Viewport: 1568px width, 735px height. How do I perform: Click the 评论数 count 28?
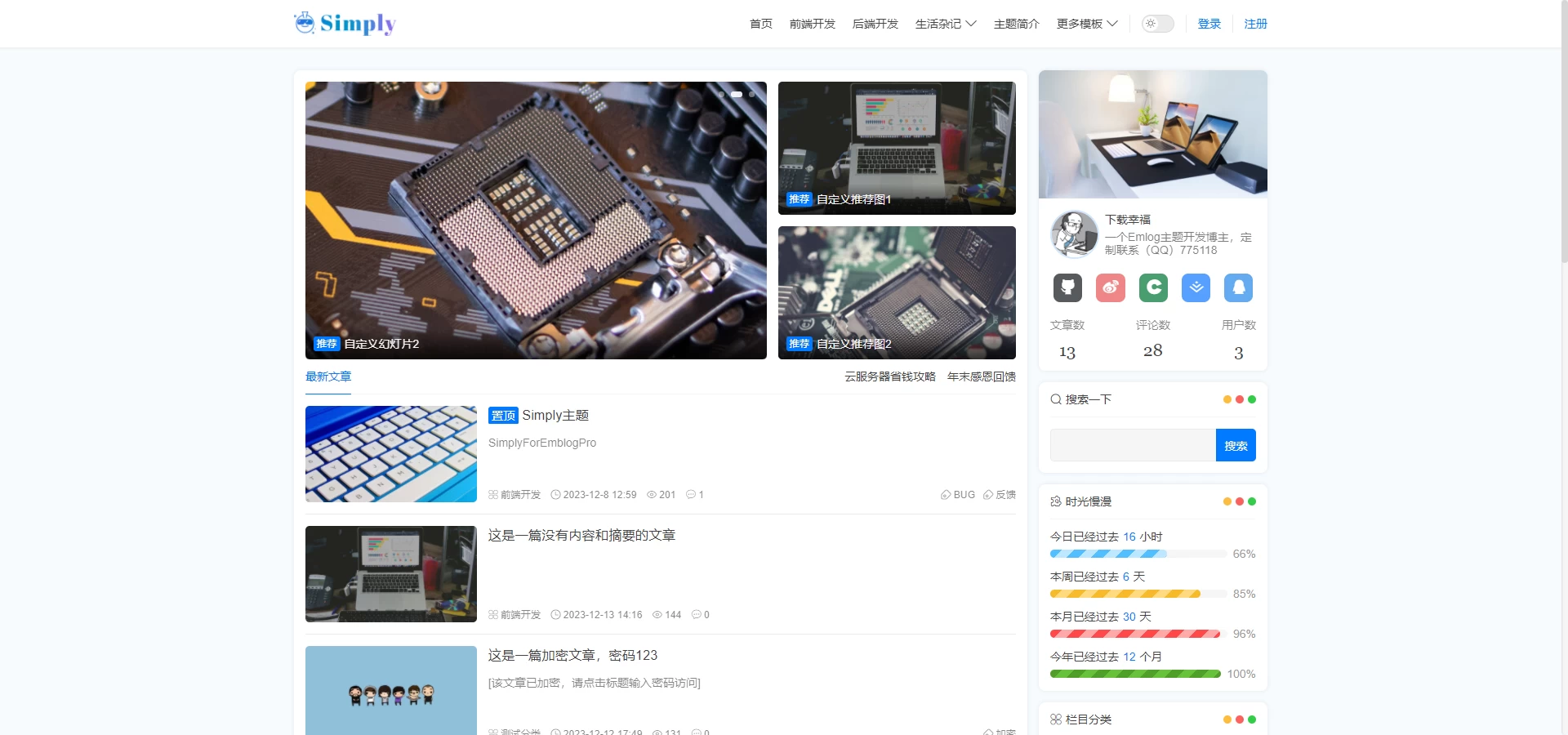(x=1153, y=350)
